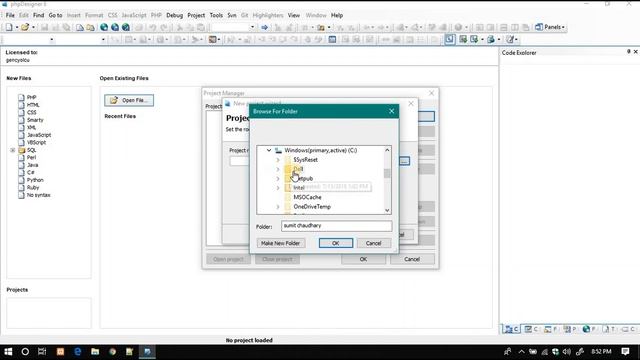640x360 pixels.
Task: Open the top toolbar combo box dropdown
Action: click(252, 27)
